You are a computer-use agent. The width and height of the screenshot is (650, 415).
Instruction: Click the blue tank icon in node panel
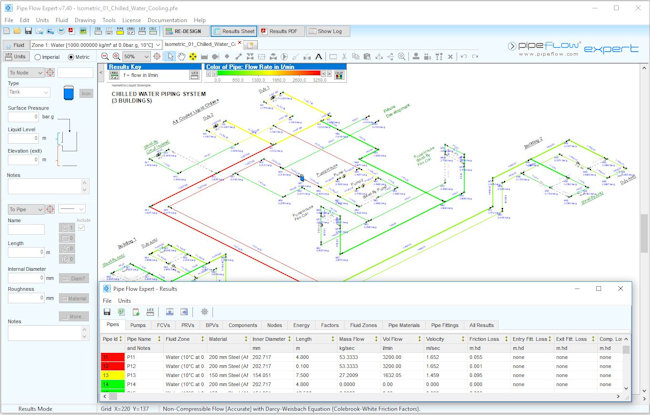click(x=69, y=92)
